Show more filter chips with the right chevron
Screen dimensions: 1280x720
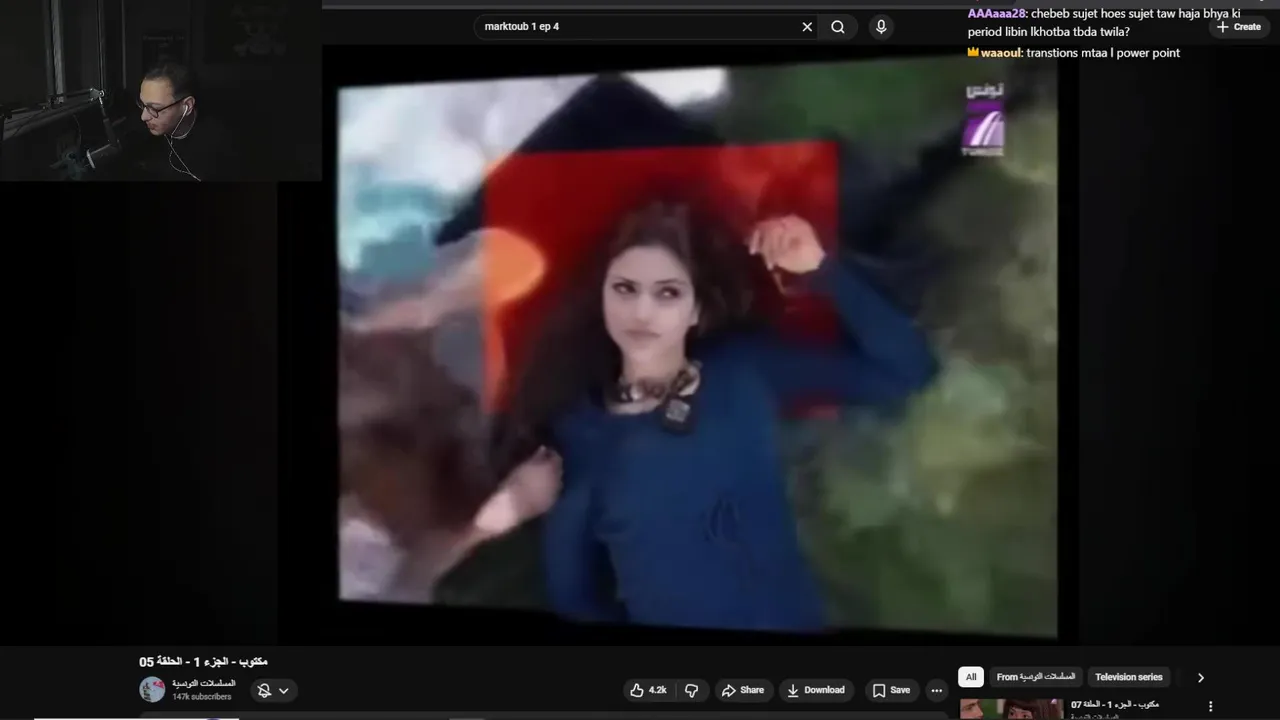[x=1200, y=677]
